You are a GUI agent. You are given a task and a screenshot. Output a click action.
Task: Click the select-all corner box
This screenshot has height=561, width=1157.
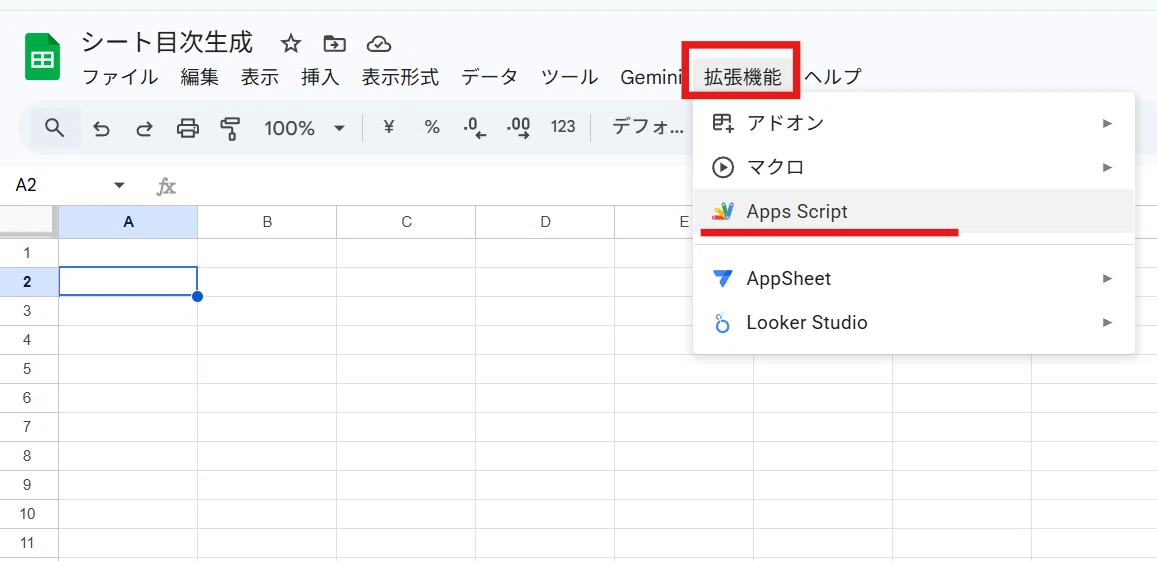point(28,221)
